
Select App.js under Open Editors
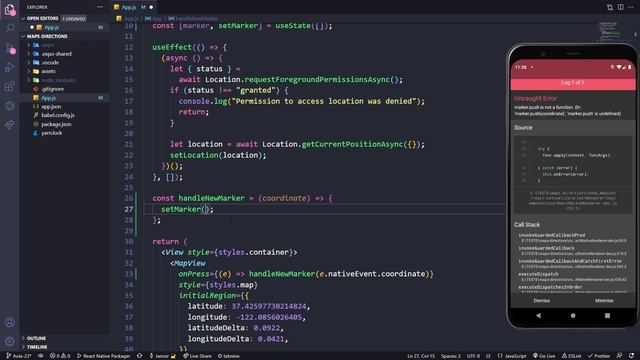click(x=51, y=27)
